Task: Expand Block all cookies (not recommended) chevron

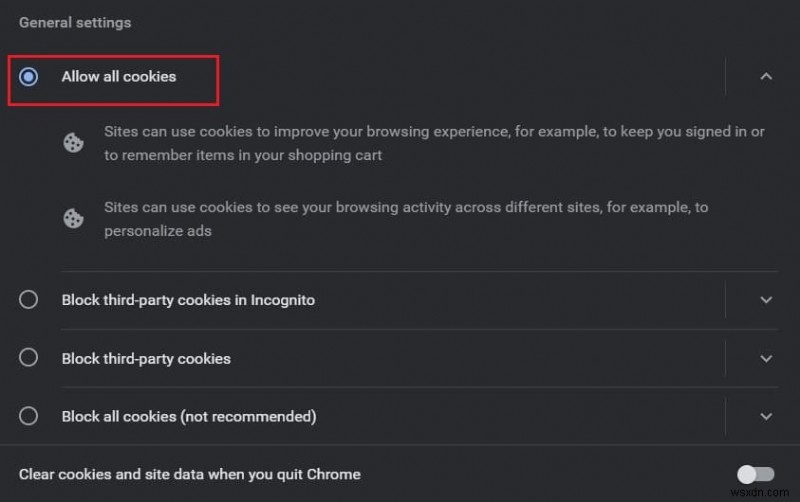Action: 766,416
